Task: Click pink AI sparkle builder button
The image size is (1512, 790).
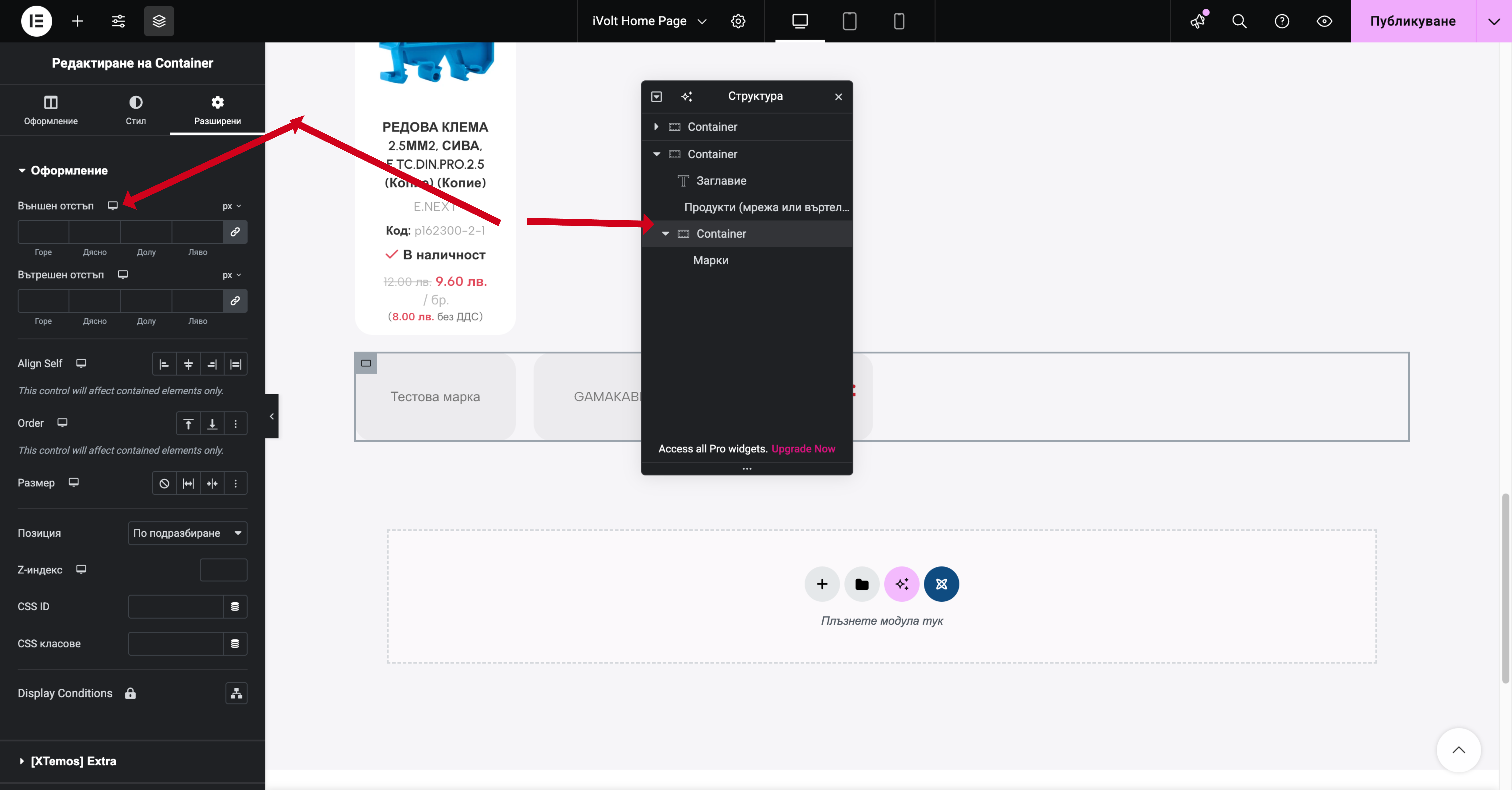Action: (902, 584)
